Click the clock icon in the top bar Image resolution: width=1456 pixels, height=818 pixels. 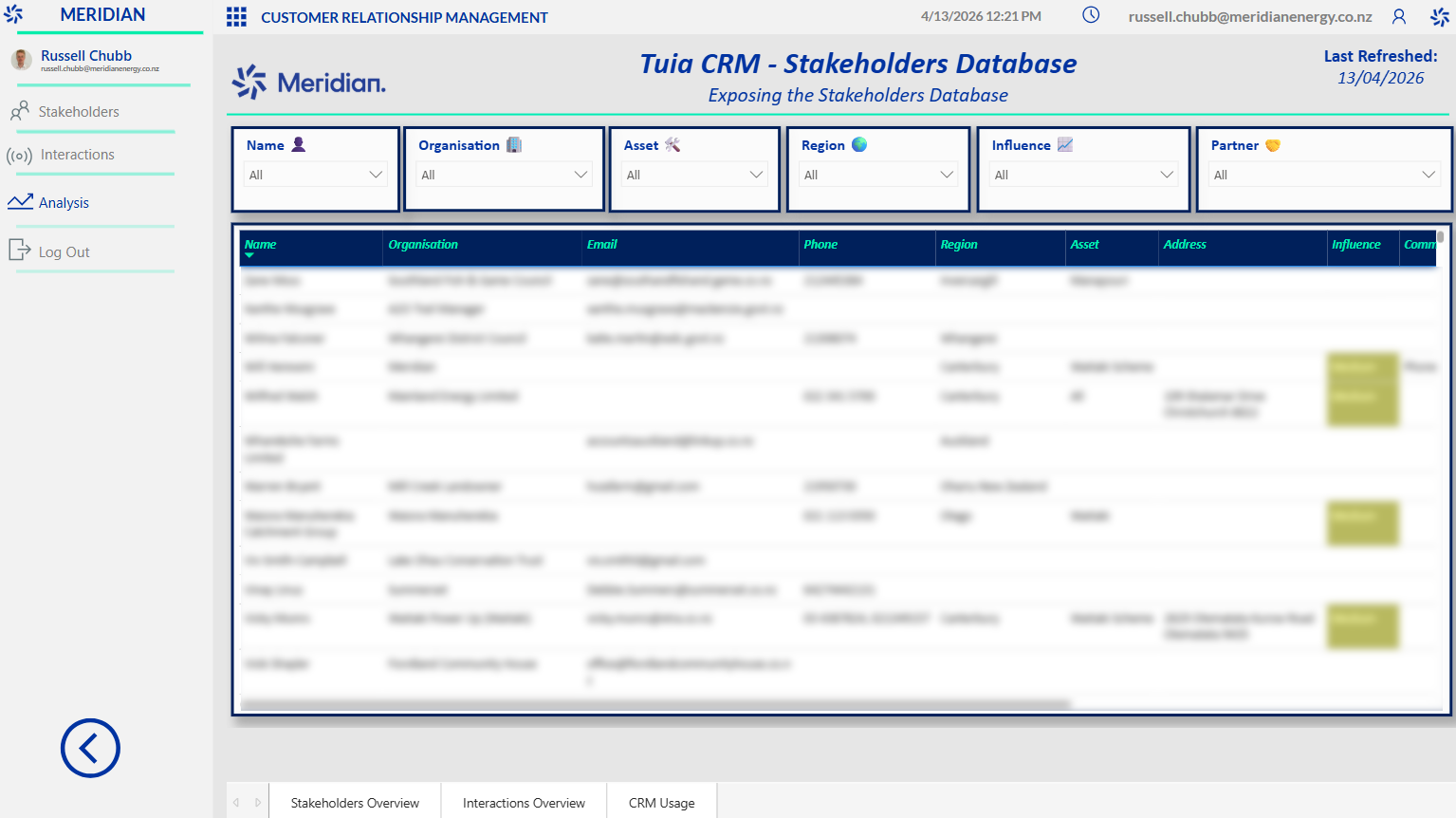(1091, 15)
